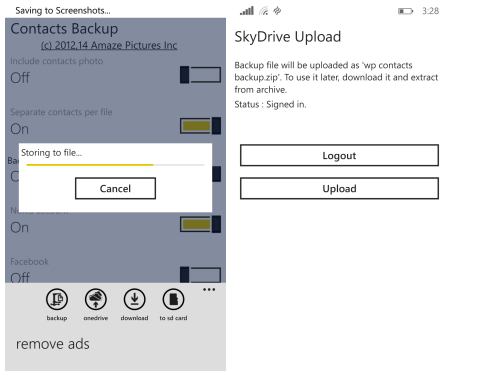
Task: Expand the app bar three-dots menu
Action: point(209,290)
